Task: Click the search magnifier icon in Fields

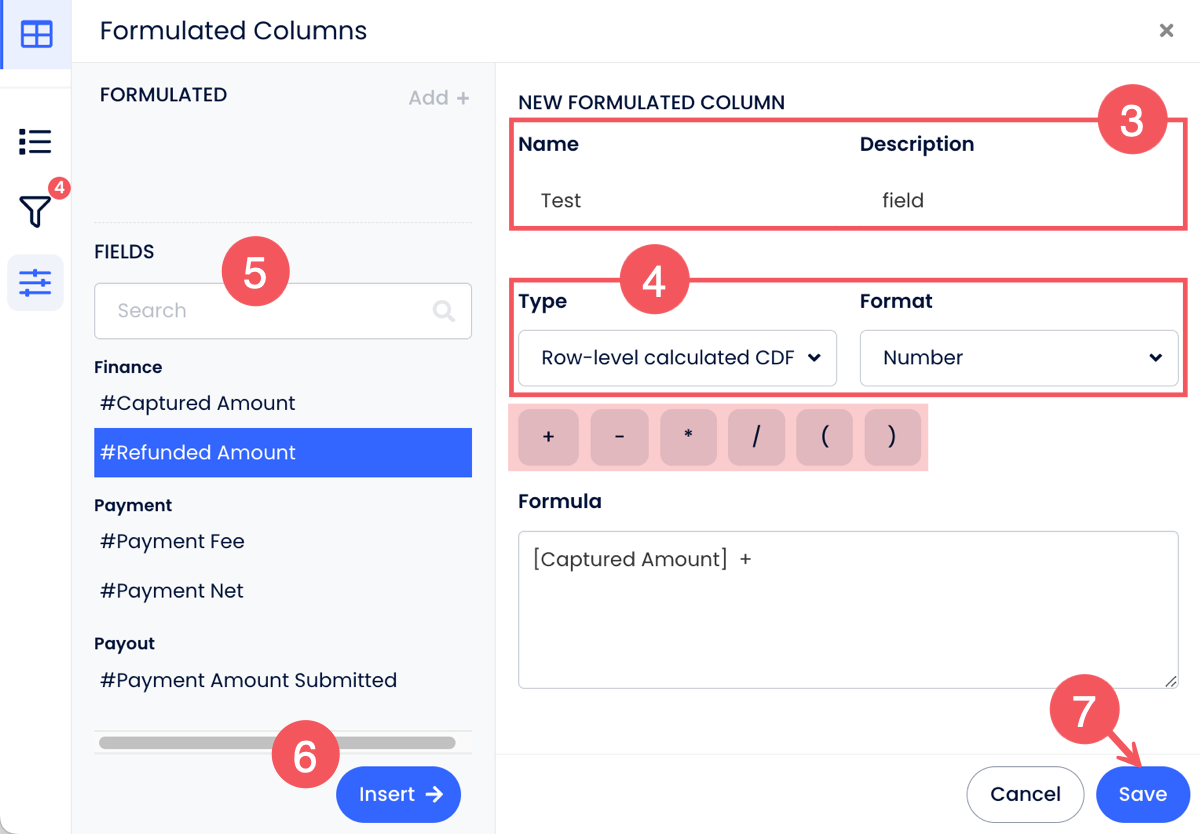Action: tap(443, 311)
